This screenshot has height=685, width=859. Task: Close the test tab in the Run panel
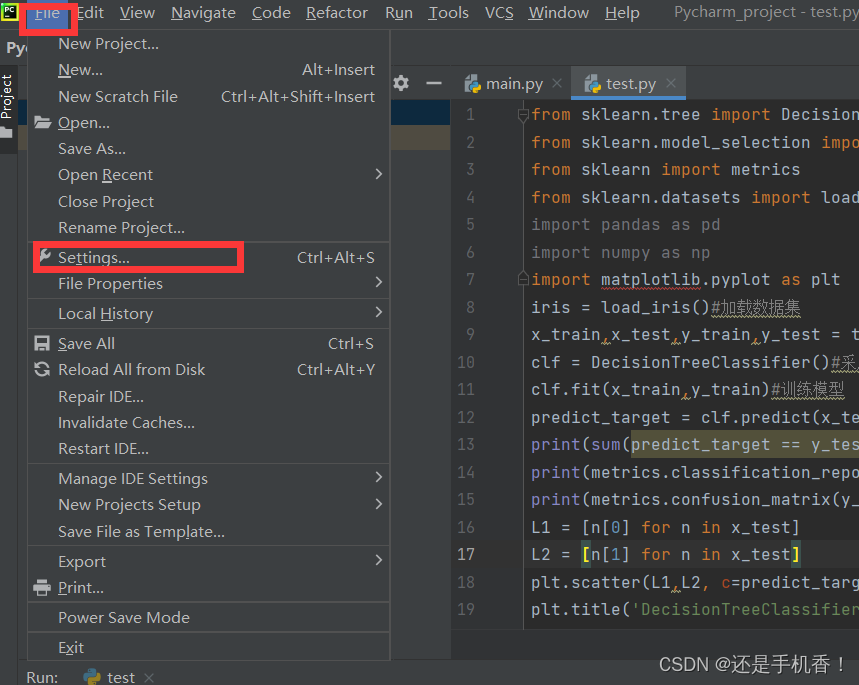point(149,678)
